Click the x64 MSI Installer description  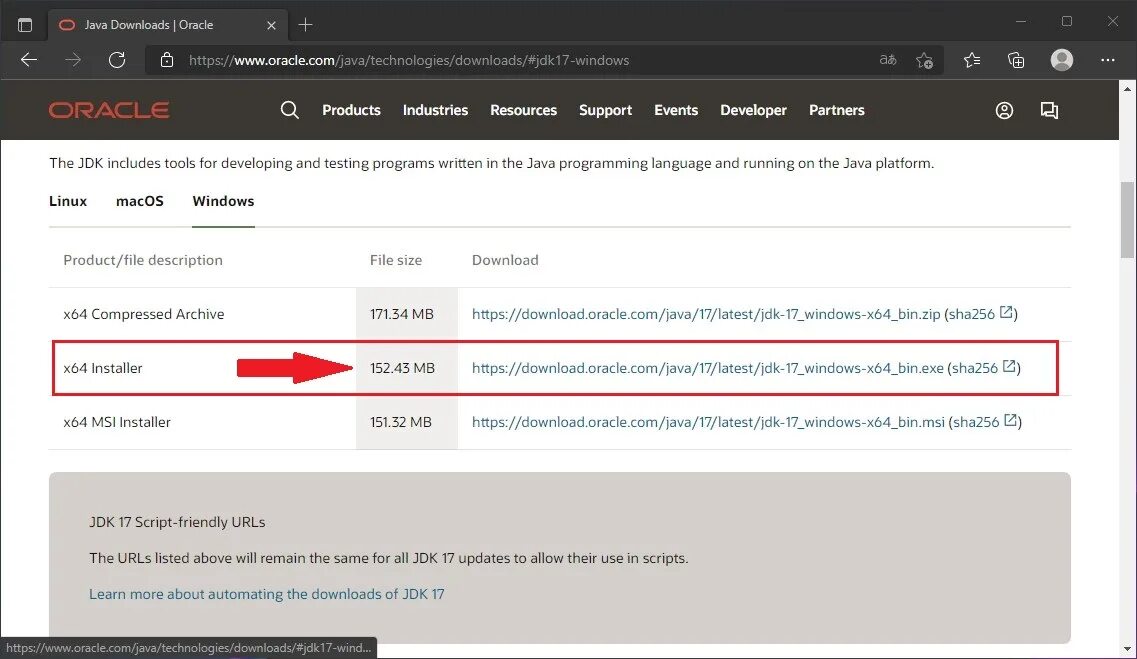tap(117, 422)
